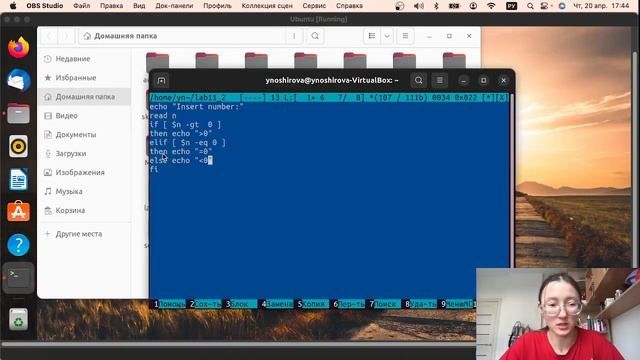Click the 'read n' line in editor

point(163,116)
